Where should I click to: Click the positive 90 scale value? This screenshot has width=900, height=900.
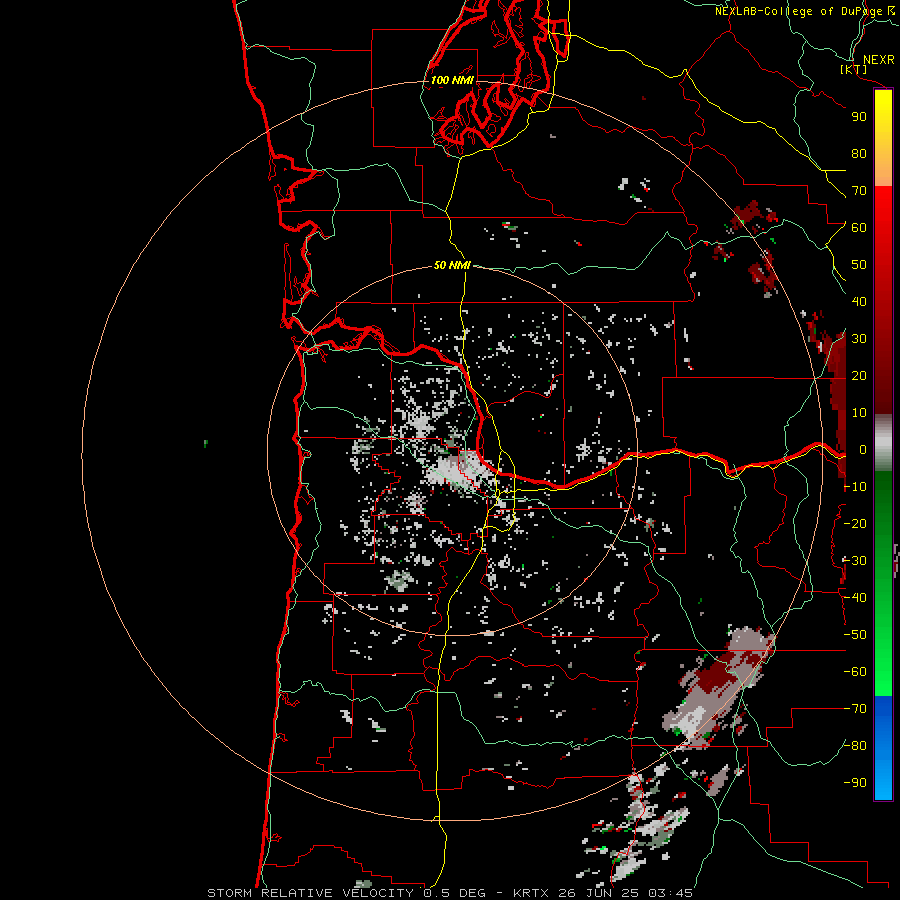tap(859, 117)
